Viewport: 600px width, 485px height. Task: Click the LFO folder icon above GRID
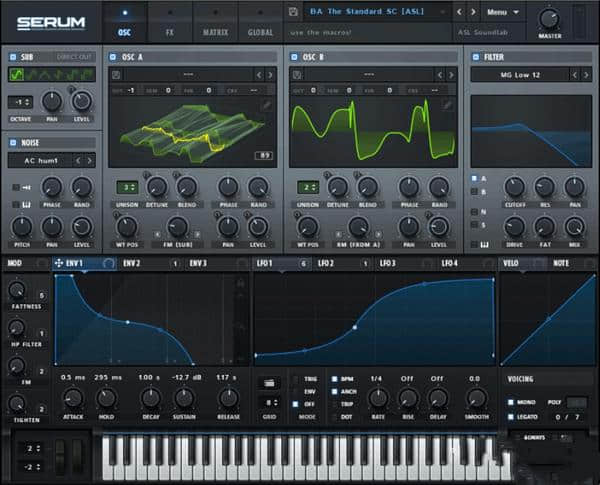click(270, 382)
